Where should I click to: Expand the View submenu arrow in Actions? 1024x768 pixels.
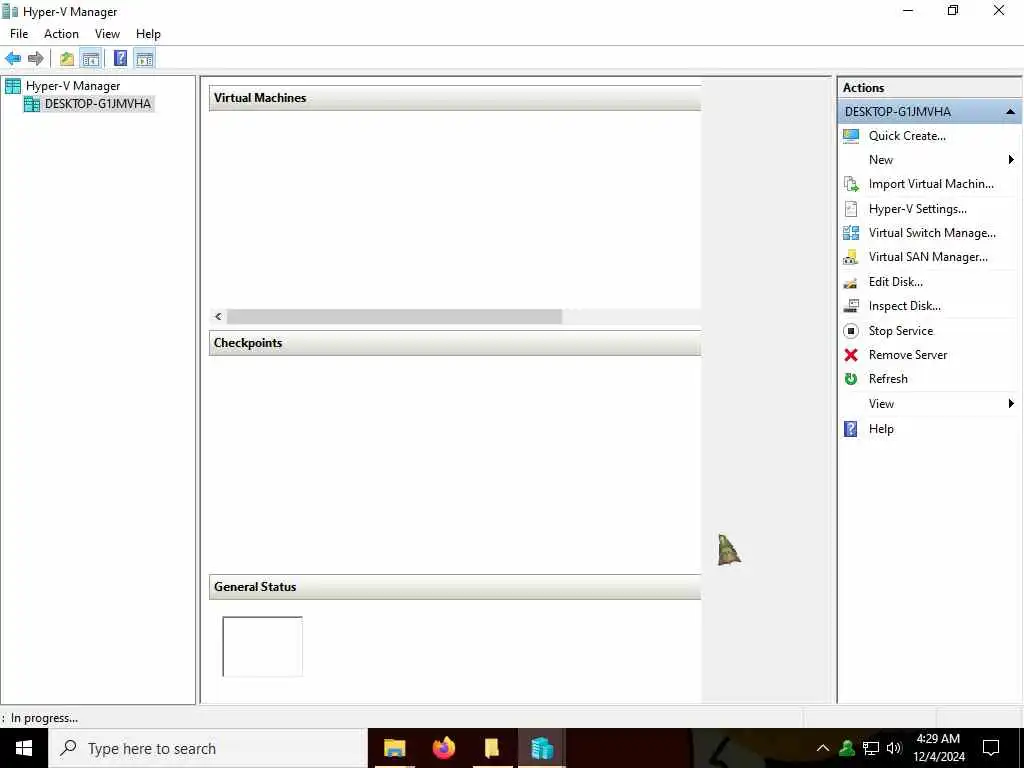1011,404
